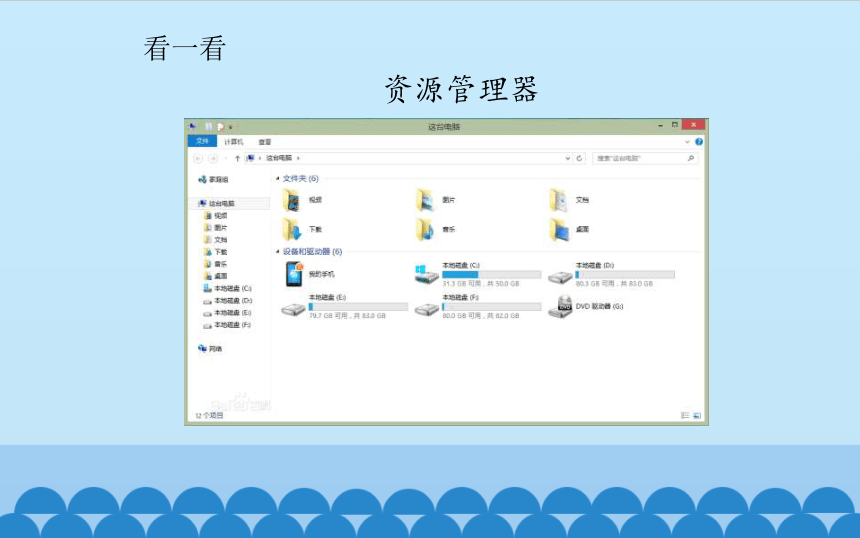
Task: Select the 本地磁盘 (C:) drive icon in main pane
Action: (426, 274)
